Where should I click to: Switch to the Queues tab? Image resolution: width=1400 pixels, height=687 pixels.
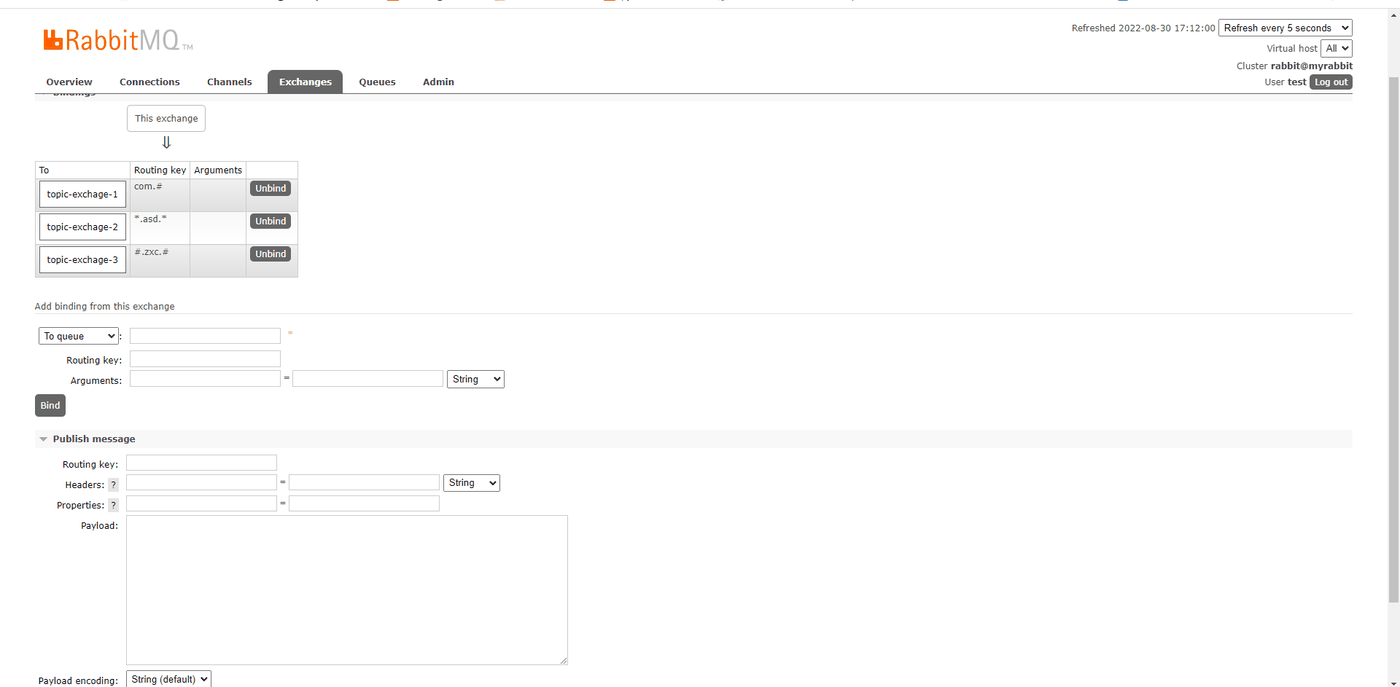pyautogui.click(x=377, y=82)
